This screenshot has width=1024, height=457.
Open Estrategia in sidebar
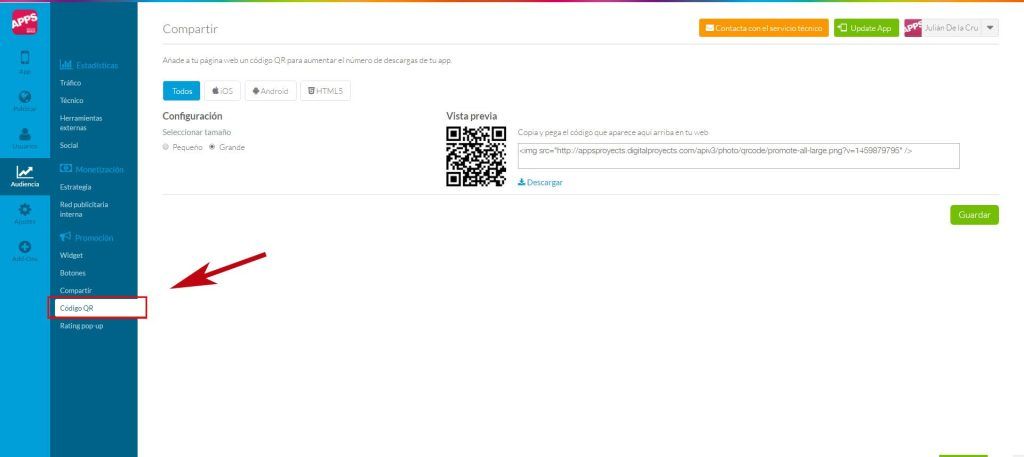[75, 187]
